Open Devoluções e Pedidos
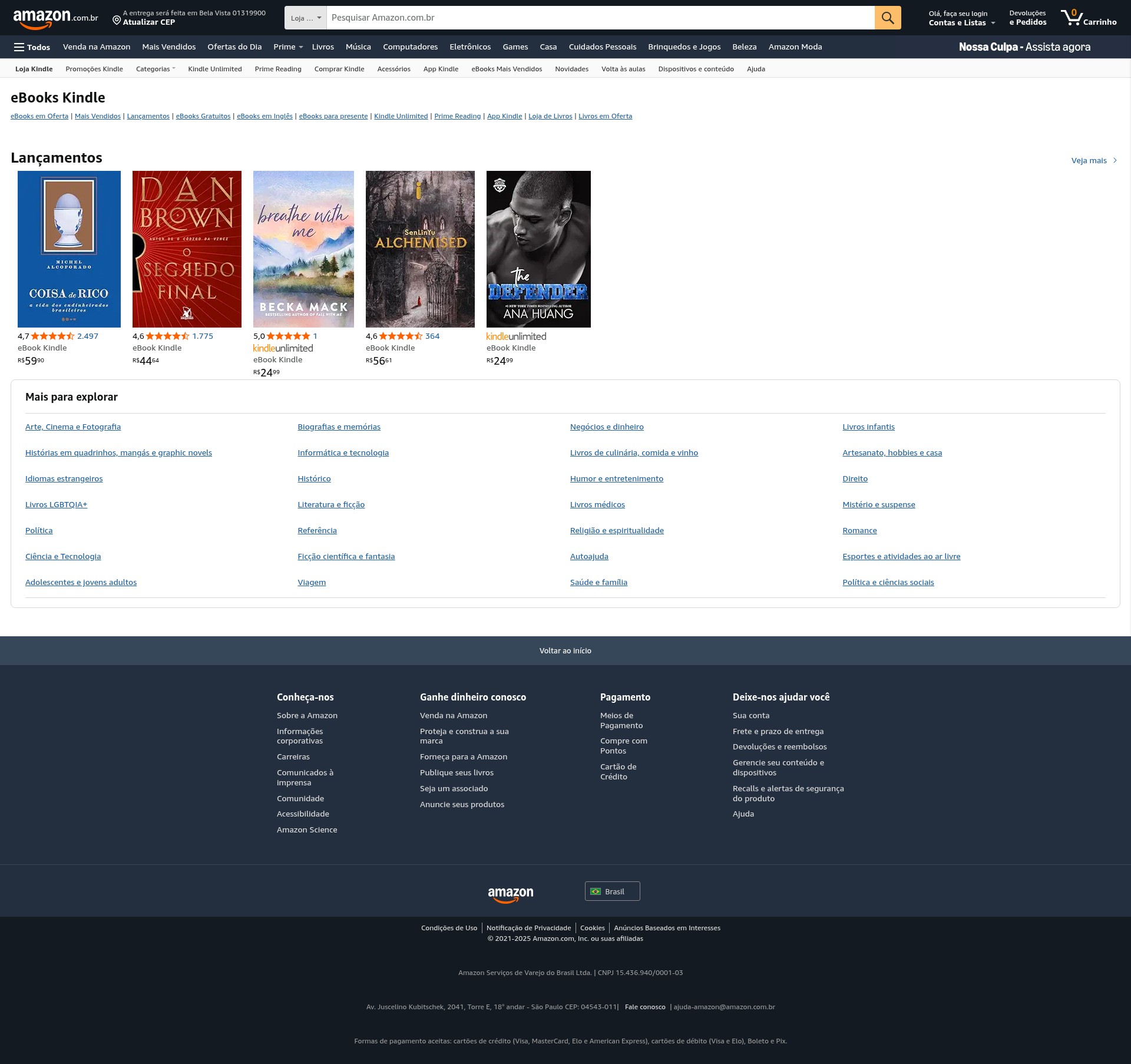The height and width of the screenshot is (1064, 1131). [x=1028, y=18]
